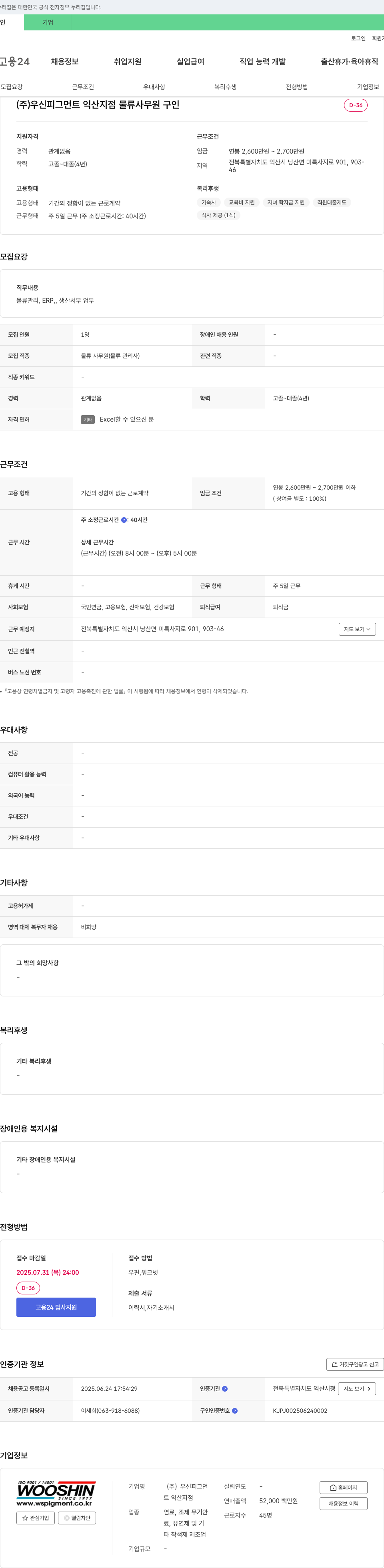Select the 직원대출제도 welfare tag
The width and height of the screenshot is (384, 1568).
click(x=332, y=203)
